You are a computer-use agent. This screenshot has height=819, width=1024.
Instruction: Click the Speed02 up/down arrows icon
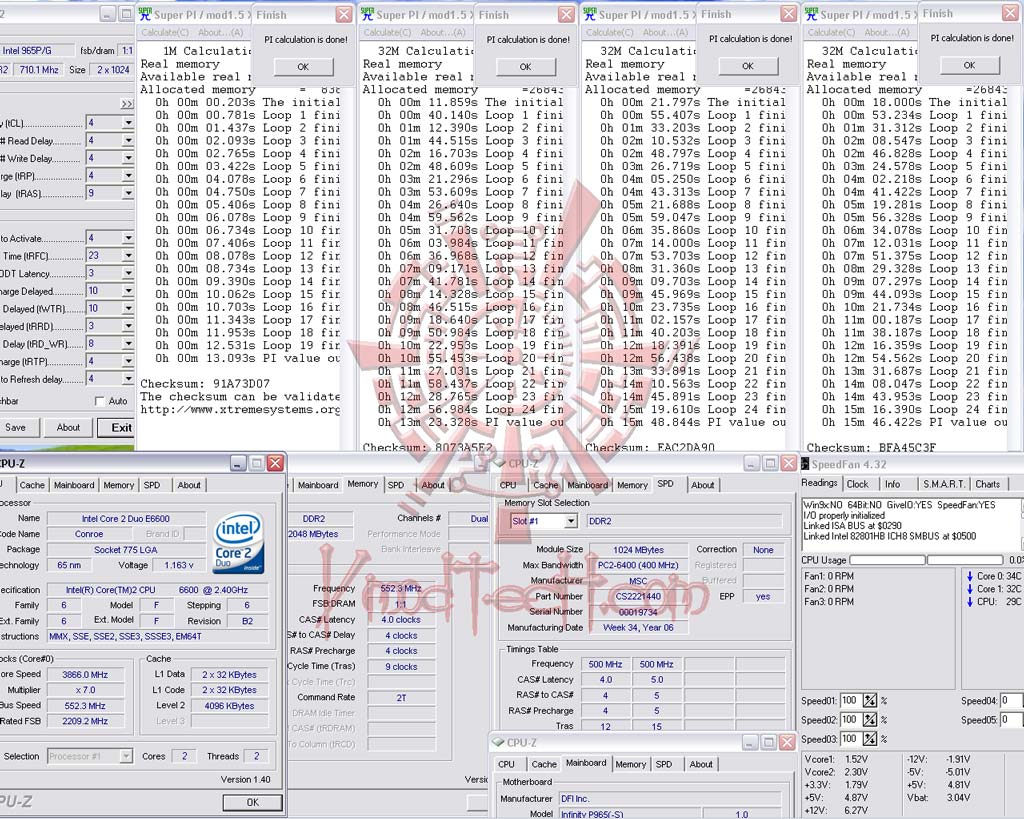click(869, 720)
